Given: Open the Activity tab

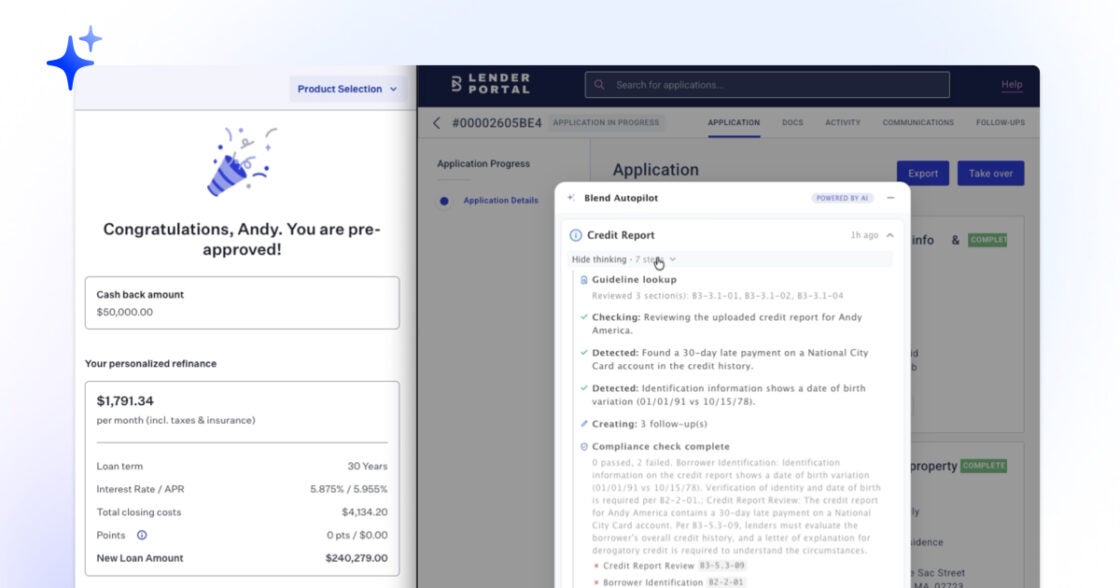Looking at the screenshot, I should 843,123.
